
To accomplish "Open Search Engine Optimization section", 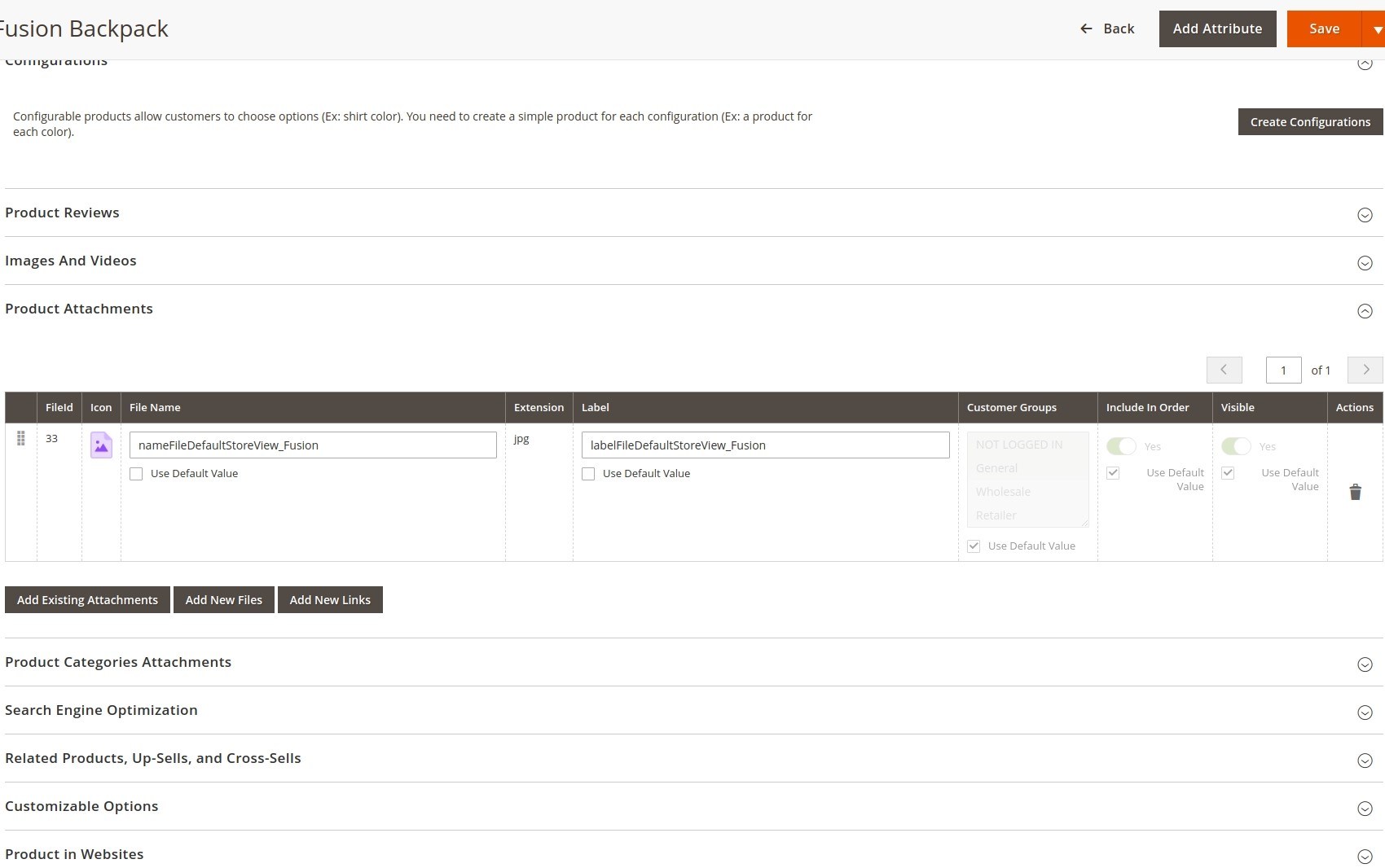I will [x=1365, y=712].
